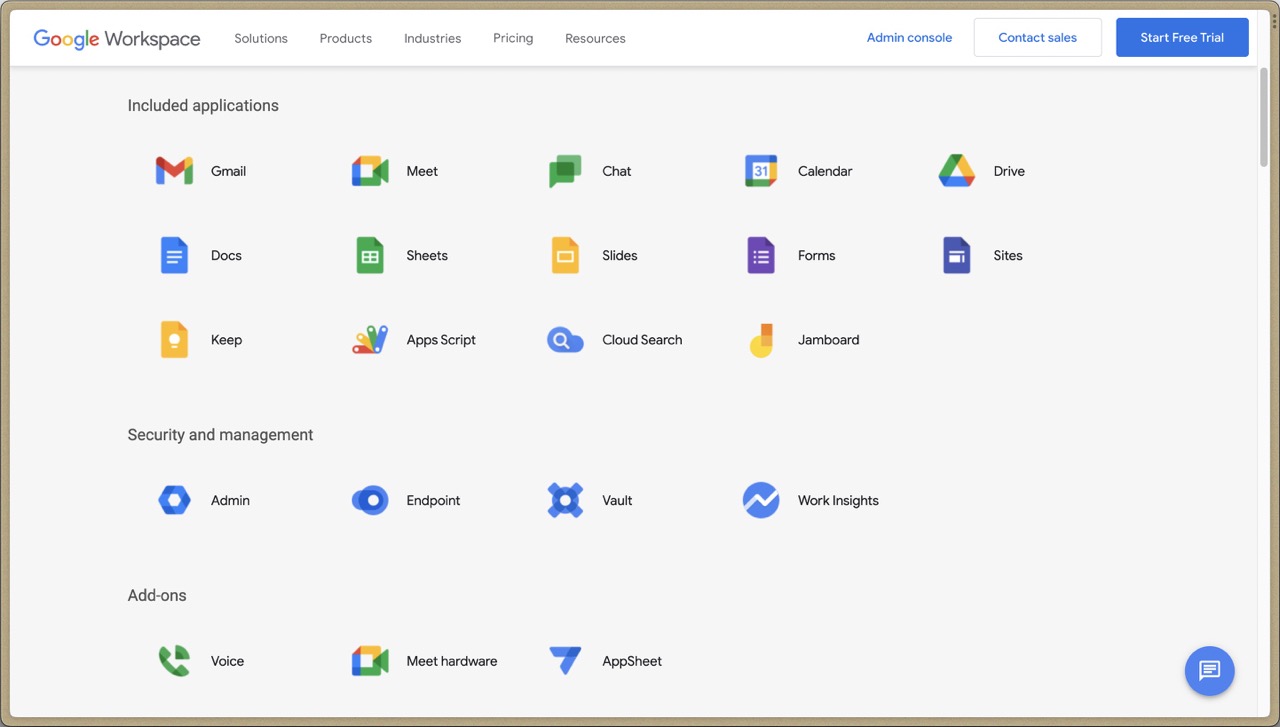Image resolution: width=1280 pixels, height=727 pixels.
Task: Click the Admin hexagon icon
Action: pos(174,500)
